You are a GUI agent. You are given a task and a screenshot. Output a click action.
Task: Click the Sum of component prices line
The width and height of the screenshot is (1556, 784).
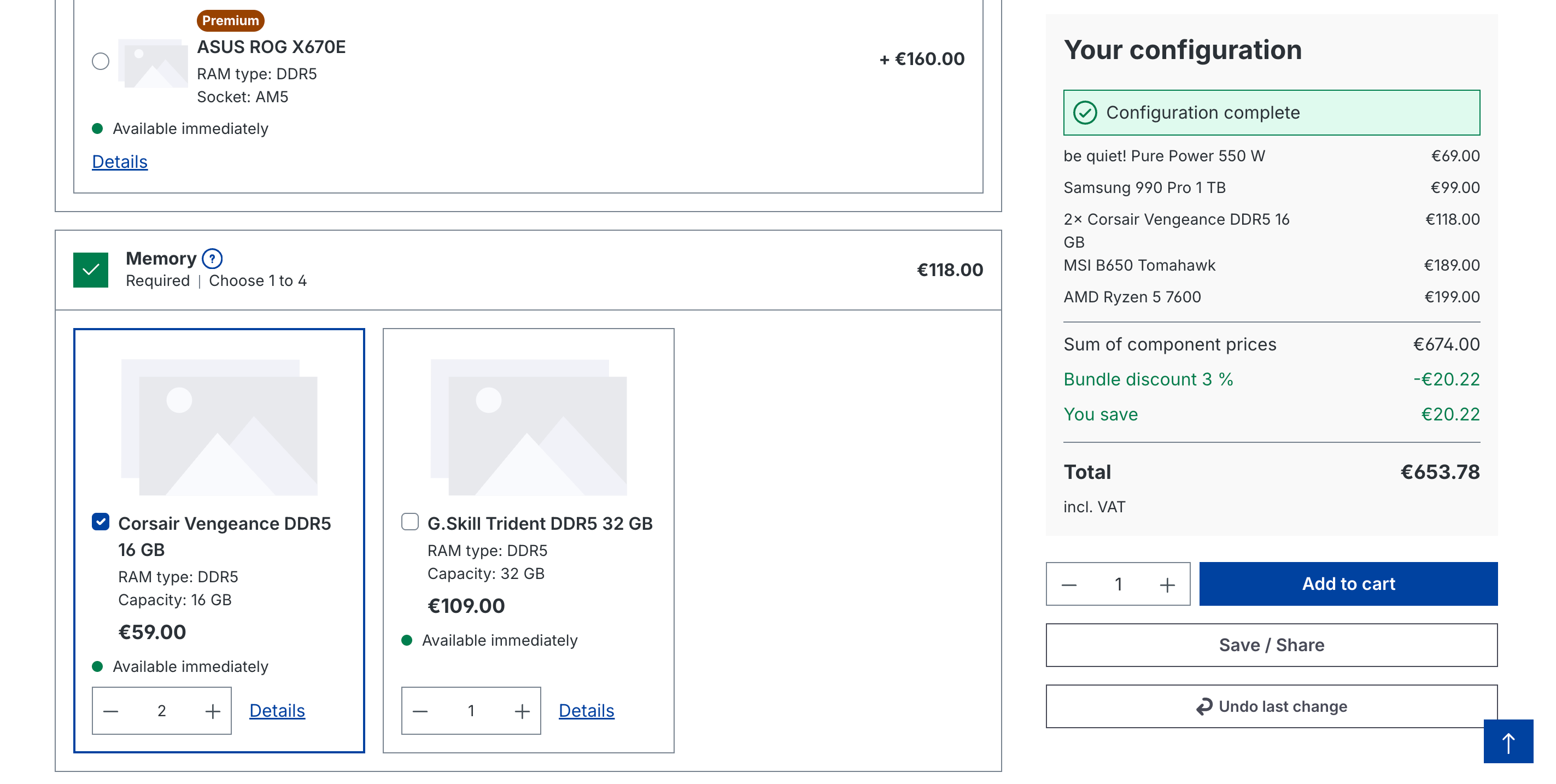coord(1272,344)
